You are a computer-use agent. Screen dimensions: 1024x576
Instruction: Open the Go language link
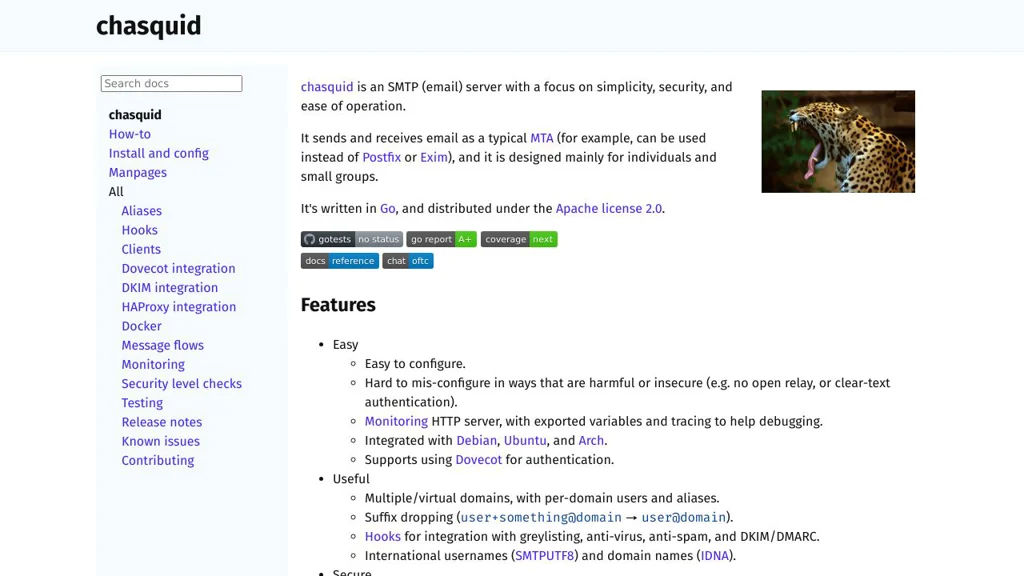tap(387, 209)
